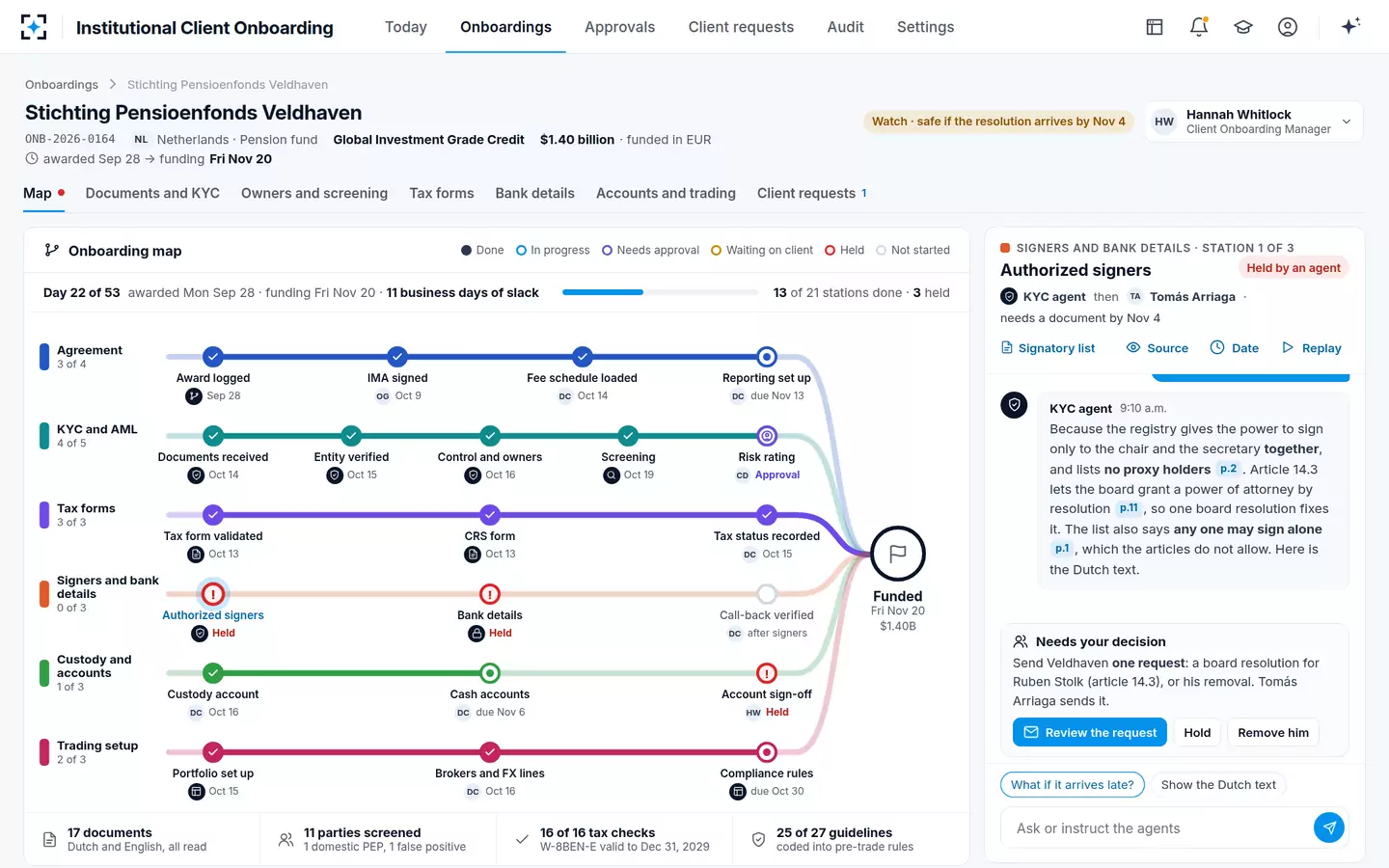The width and height of the screenshot is (1389, 868).
Task: Click Review the request button
Action: [x=1090, y=732]
